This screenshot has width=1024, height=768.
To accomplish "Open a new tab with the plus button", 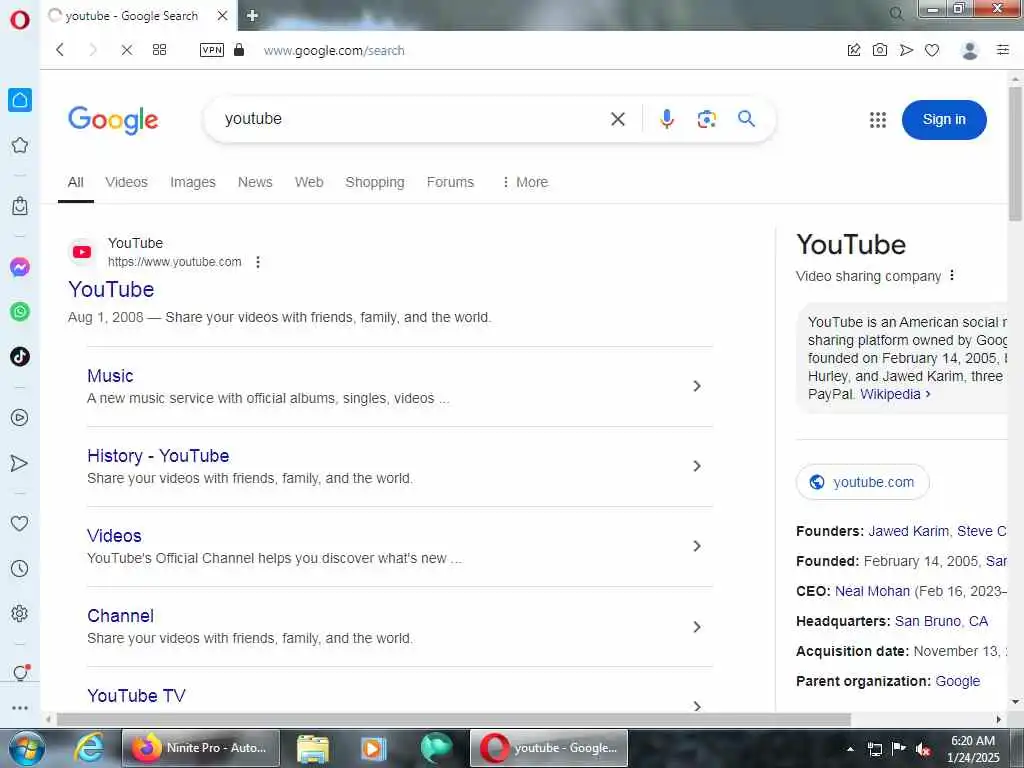I will [253, 16].
